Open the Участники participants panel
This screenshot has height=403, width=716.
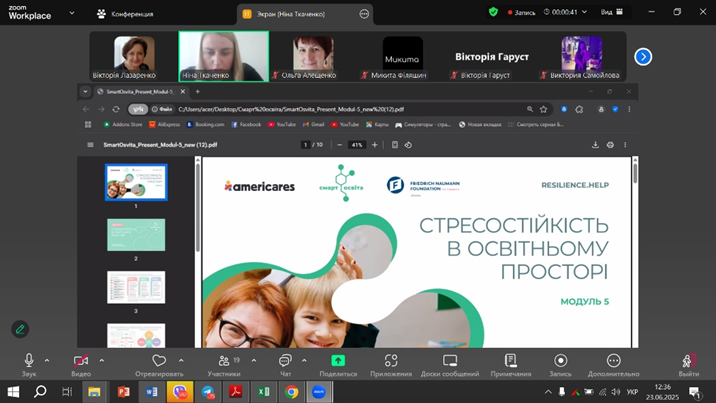[224, 365]
